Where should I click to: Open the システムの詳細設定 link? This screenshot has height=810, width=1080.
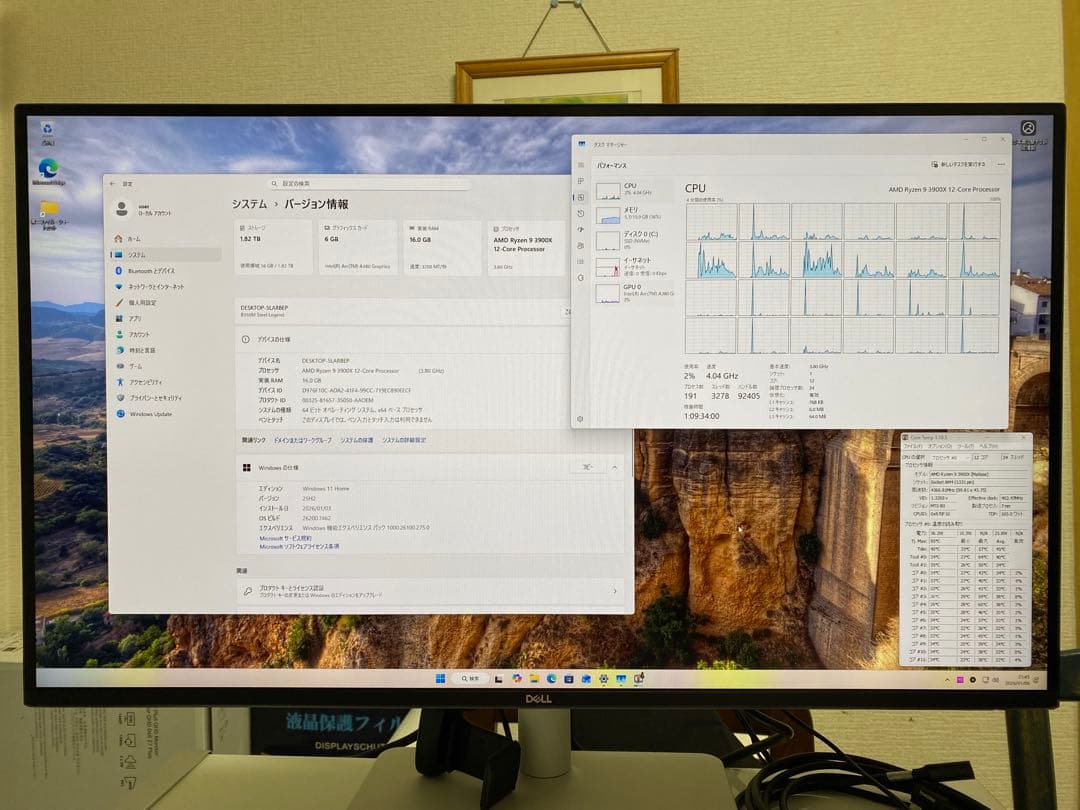pos(403,440)
